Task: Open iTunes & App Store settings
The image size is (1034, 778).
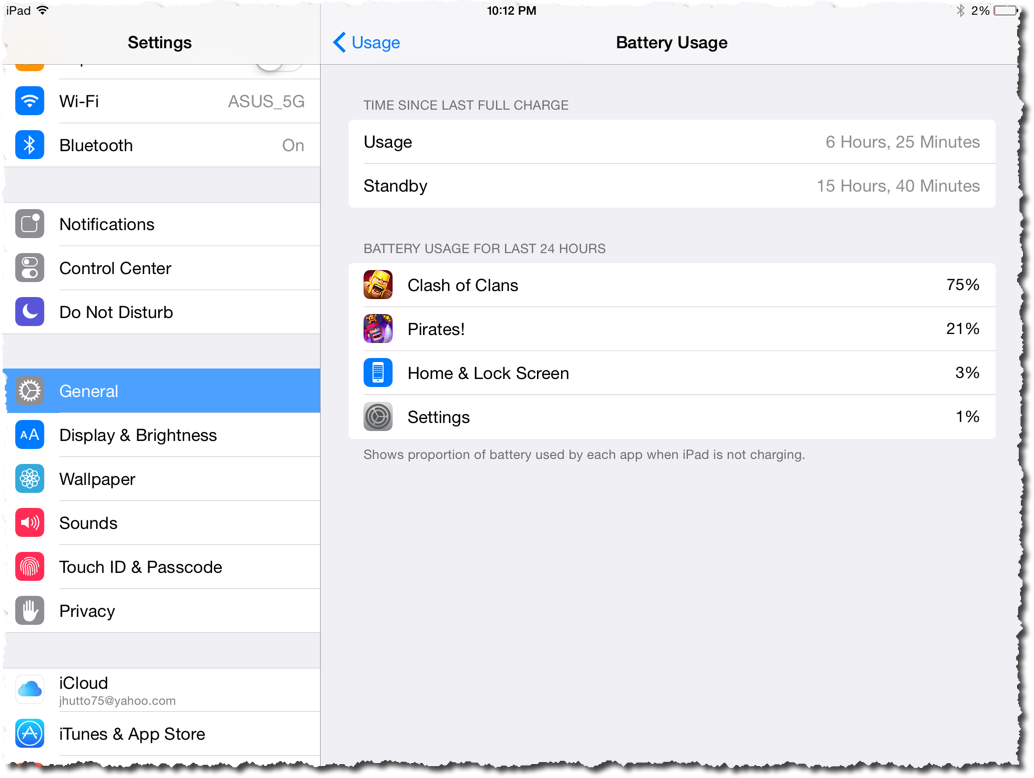Action: pyautogui.click(x=162, y=734)
